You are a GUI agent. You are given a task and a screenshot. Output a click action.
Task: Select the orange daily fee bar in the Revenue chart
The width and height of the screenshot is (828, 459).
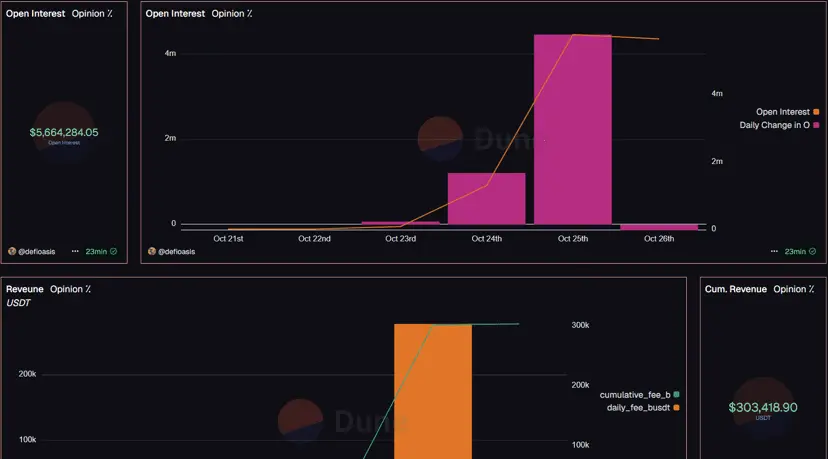(433, 391)
